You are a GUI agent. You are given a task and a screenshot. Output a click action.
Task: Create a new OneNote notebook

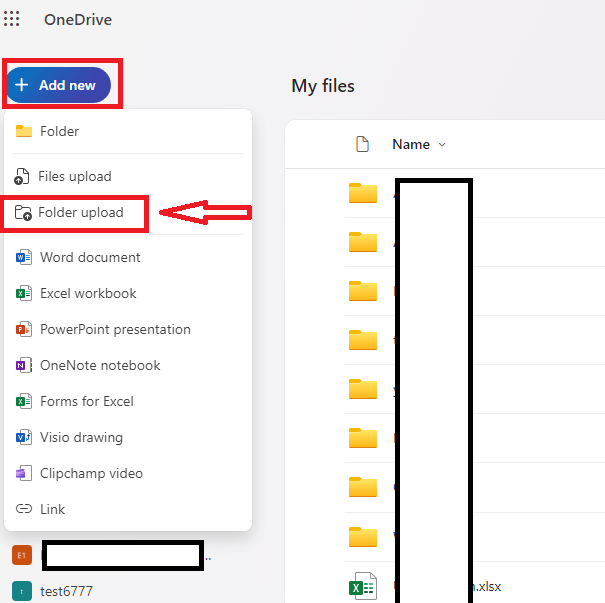(128, 365)
